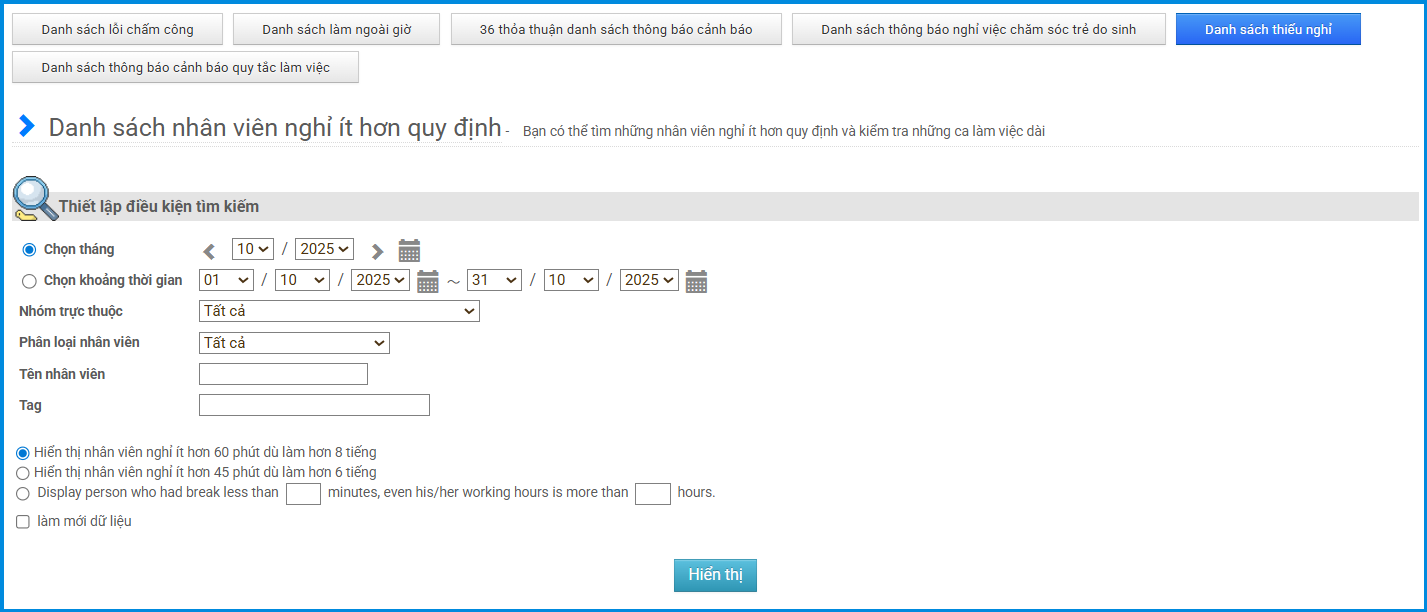Expand the 'Phân loại nhân viên' dropdown
The height and width of the screenshot is (612, 1427).
[294, 343]
